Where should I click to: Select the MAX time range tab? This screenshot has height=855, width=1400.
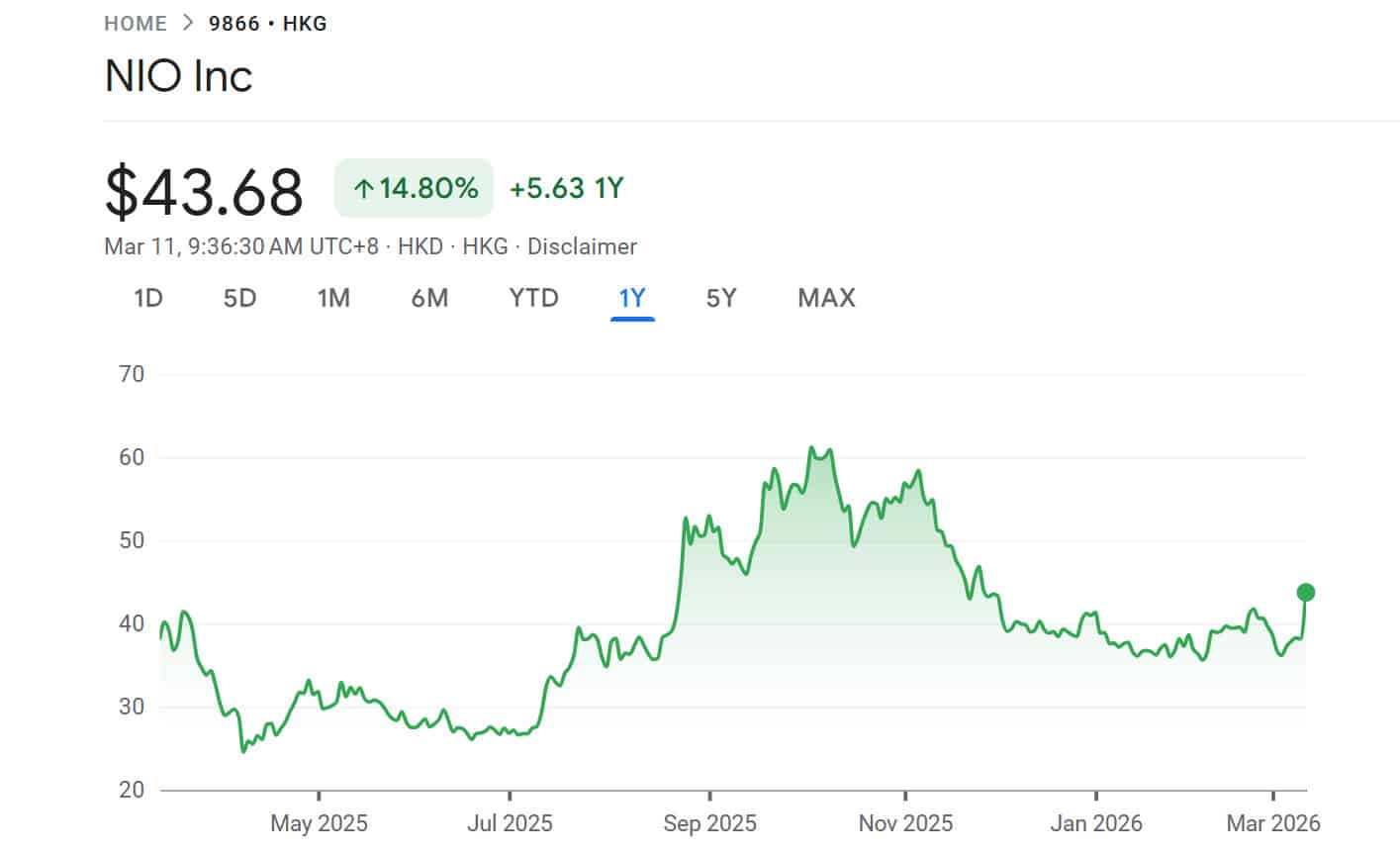click(x=826, y=298)
